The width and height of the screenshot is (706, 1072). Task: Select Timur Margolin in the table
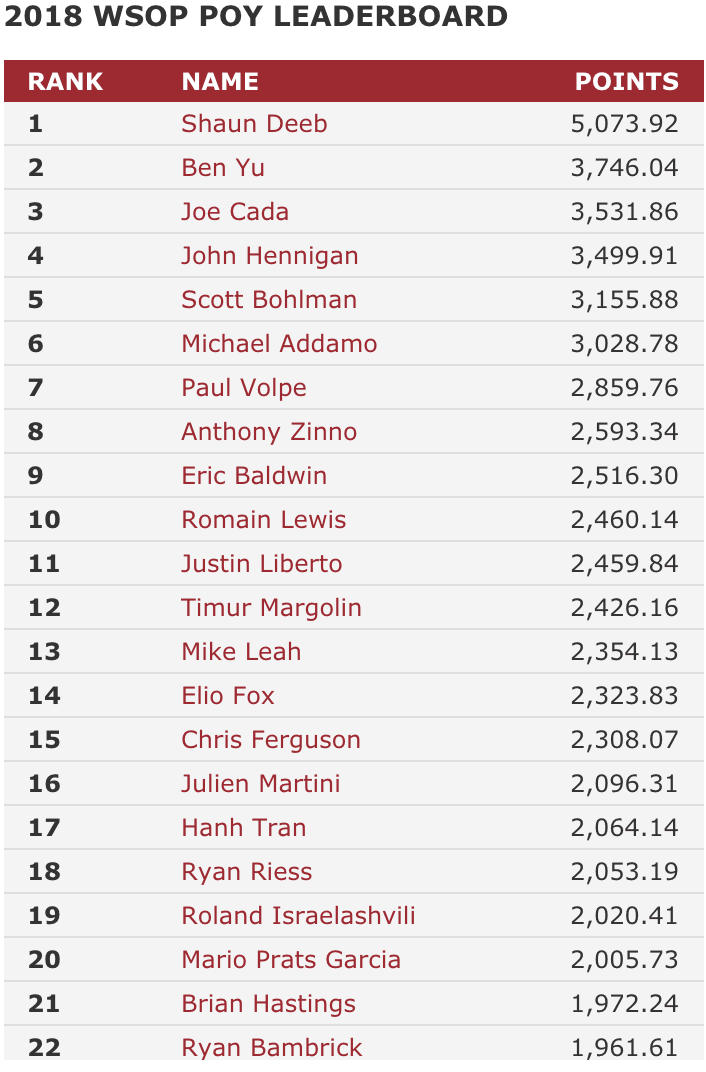tap(271, 608)
